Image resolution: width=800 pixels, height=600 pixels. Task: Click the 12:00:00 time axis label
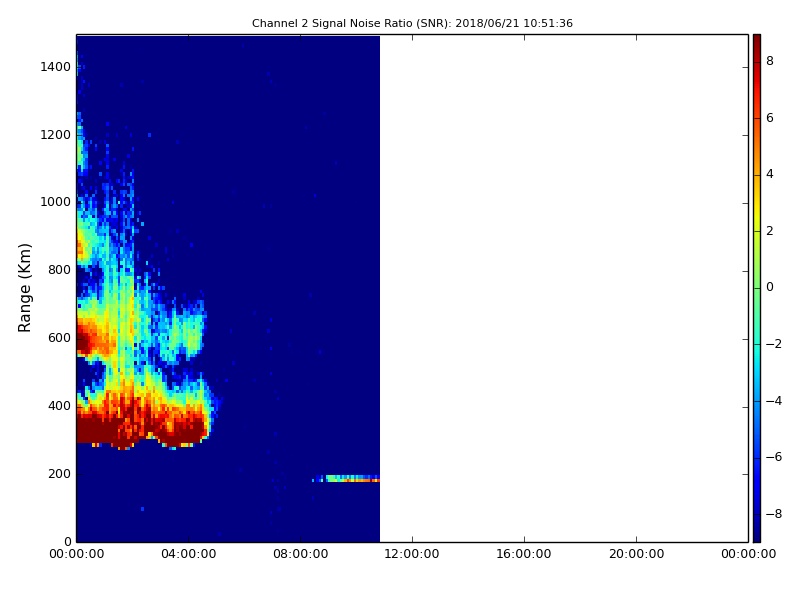412,554
